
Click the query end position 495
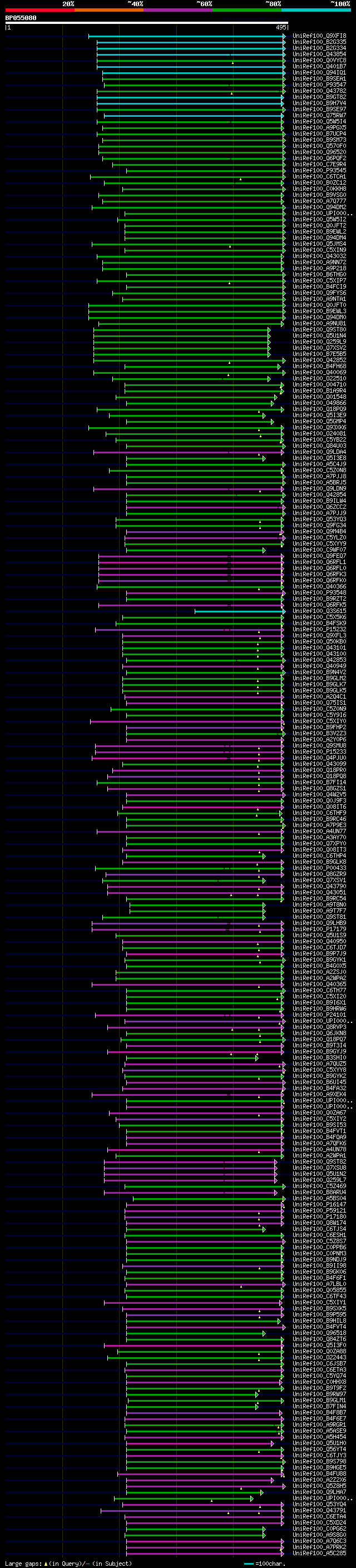tap(280, 27)
